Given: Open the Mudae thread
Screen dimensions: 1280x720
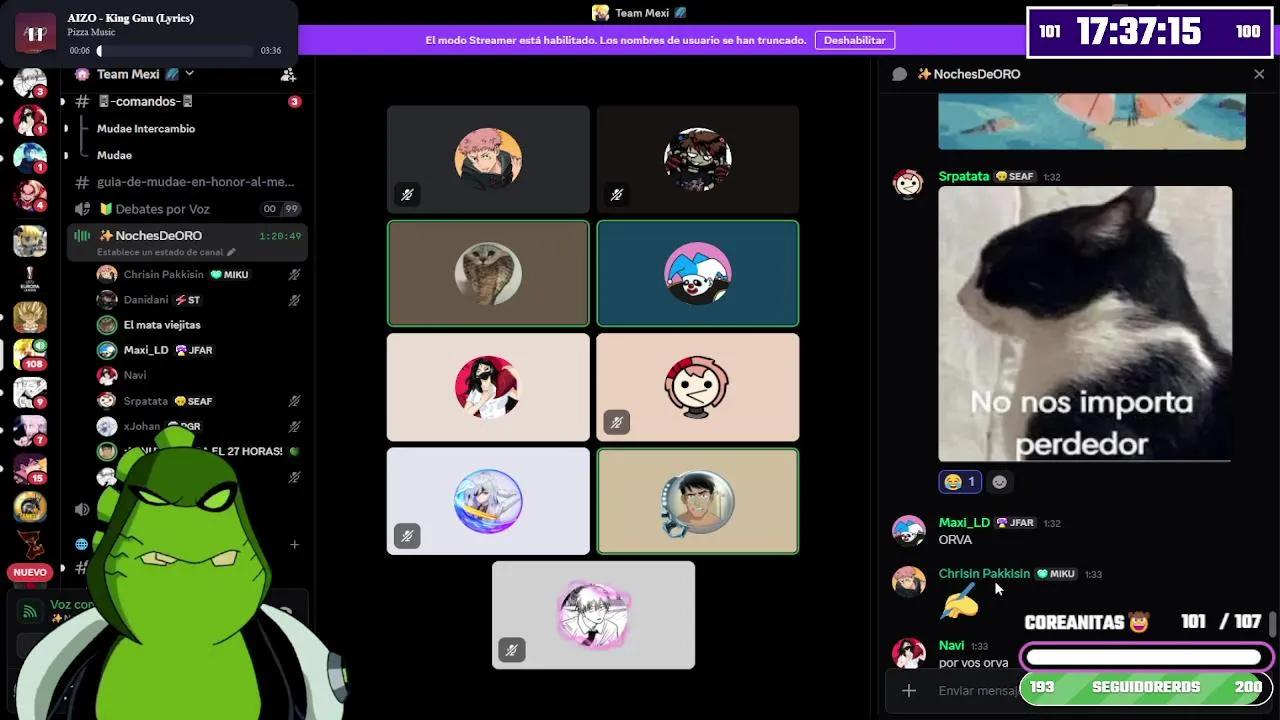Looking at the screenshot, I should click(114, 155).
